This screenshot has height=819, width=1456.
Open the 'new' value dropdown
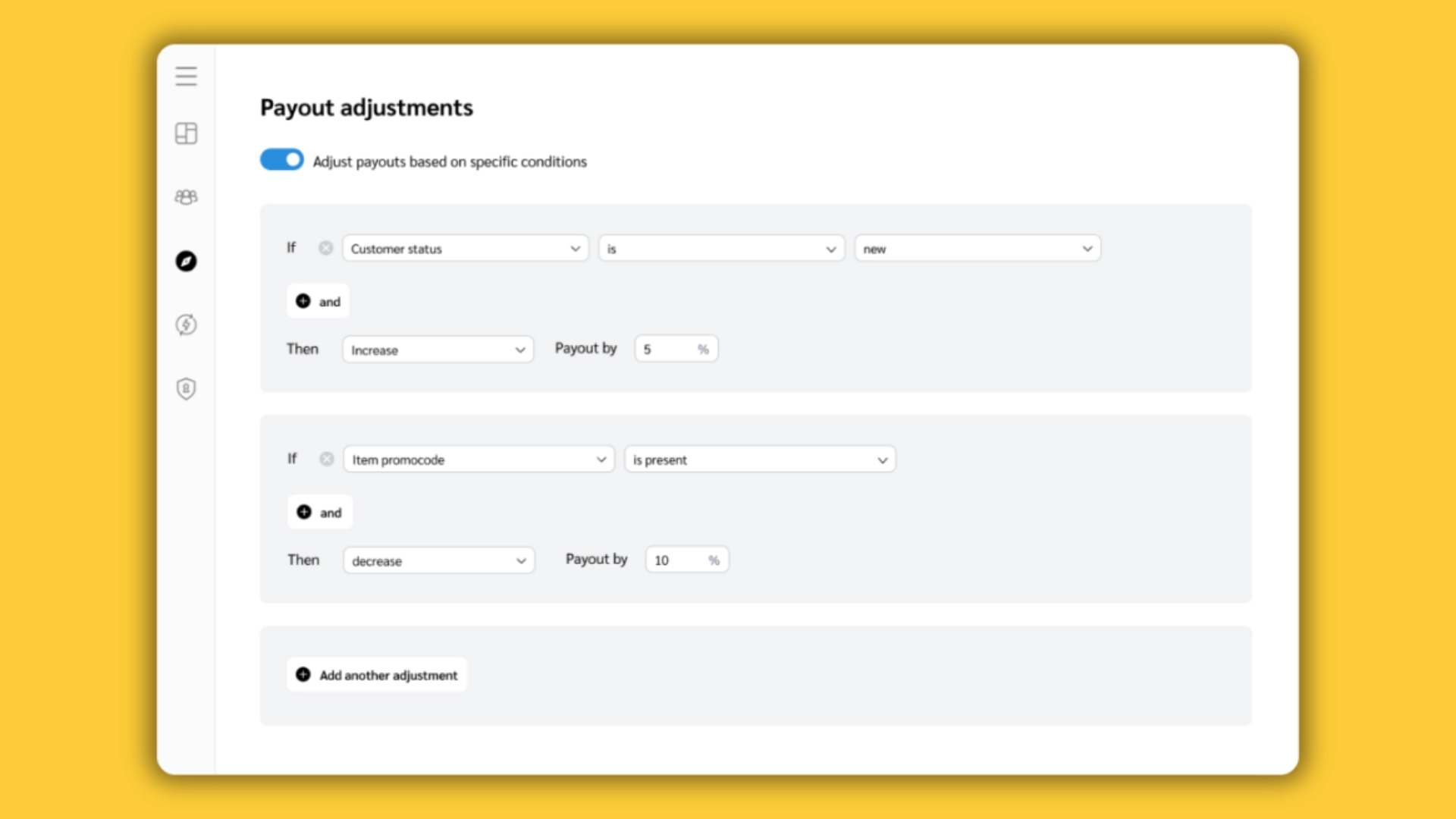[977, 248]
